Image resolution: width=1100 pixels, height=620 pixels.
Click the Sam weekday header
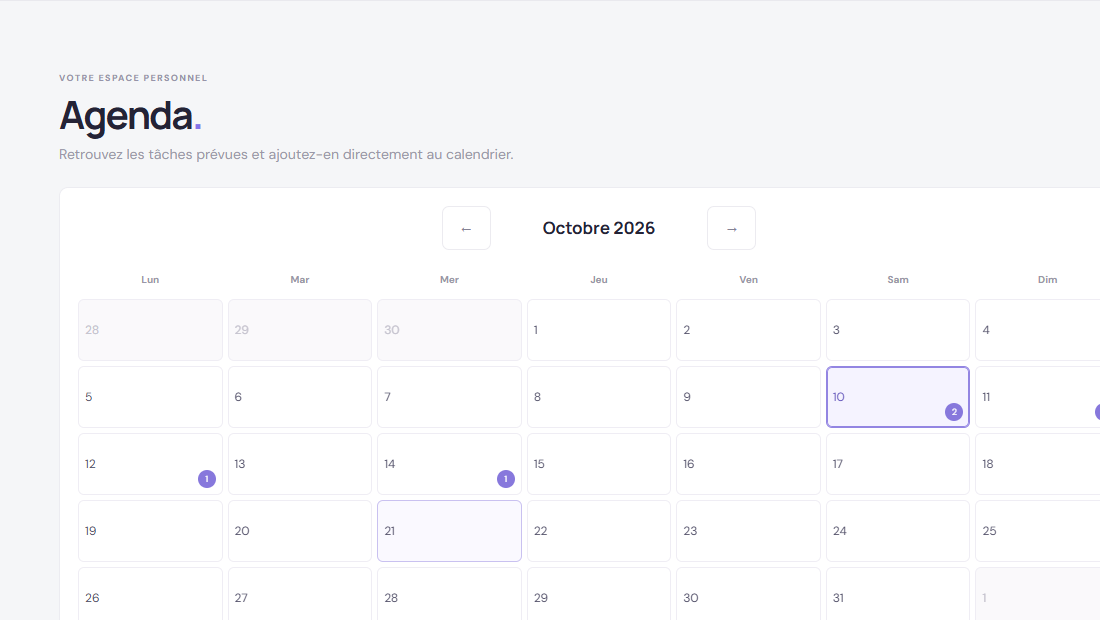point(897,279)
